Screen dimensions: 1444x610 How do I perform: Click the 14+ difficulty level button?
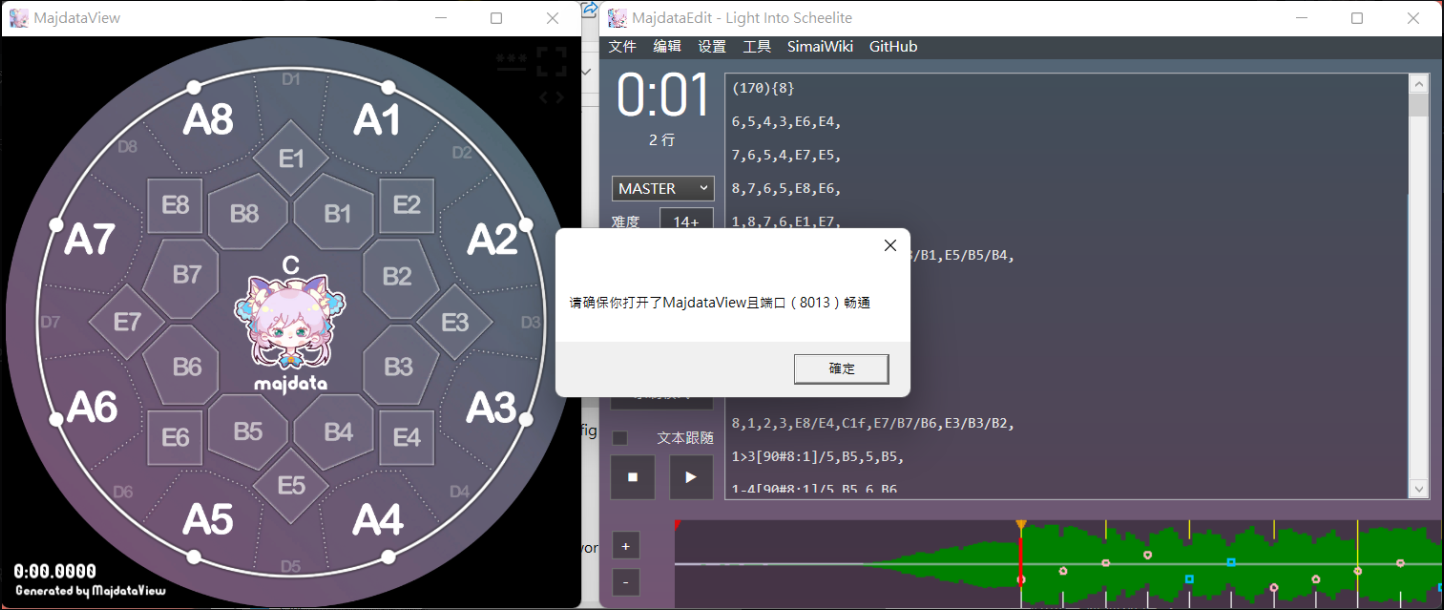click(x=686, y=221)
